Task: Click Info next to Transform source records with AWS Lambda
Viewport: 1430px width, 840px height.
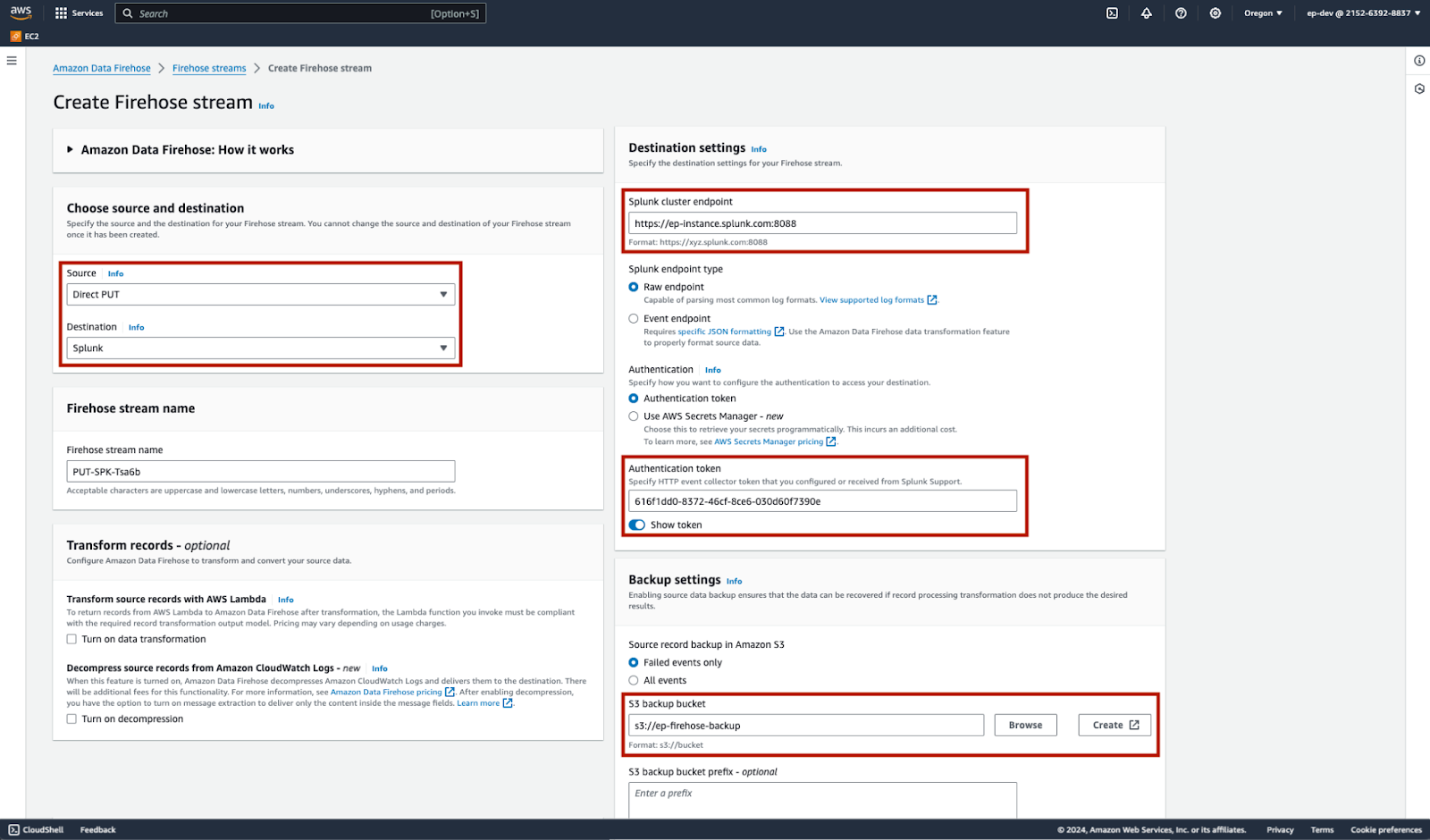Action: (x=286, y=601)
